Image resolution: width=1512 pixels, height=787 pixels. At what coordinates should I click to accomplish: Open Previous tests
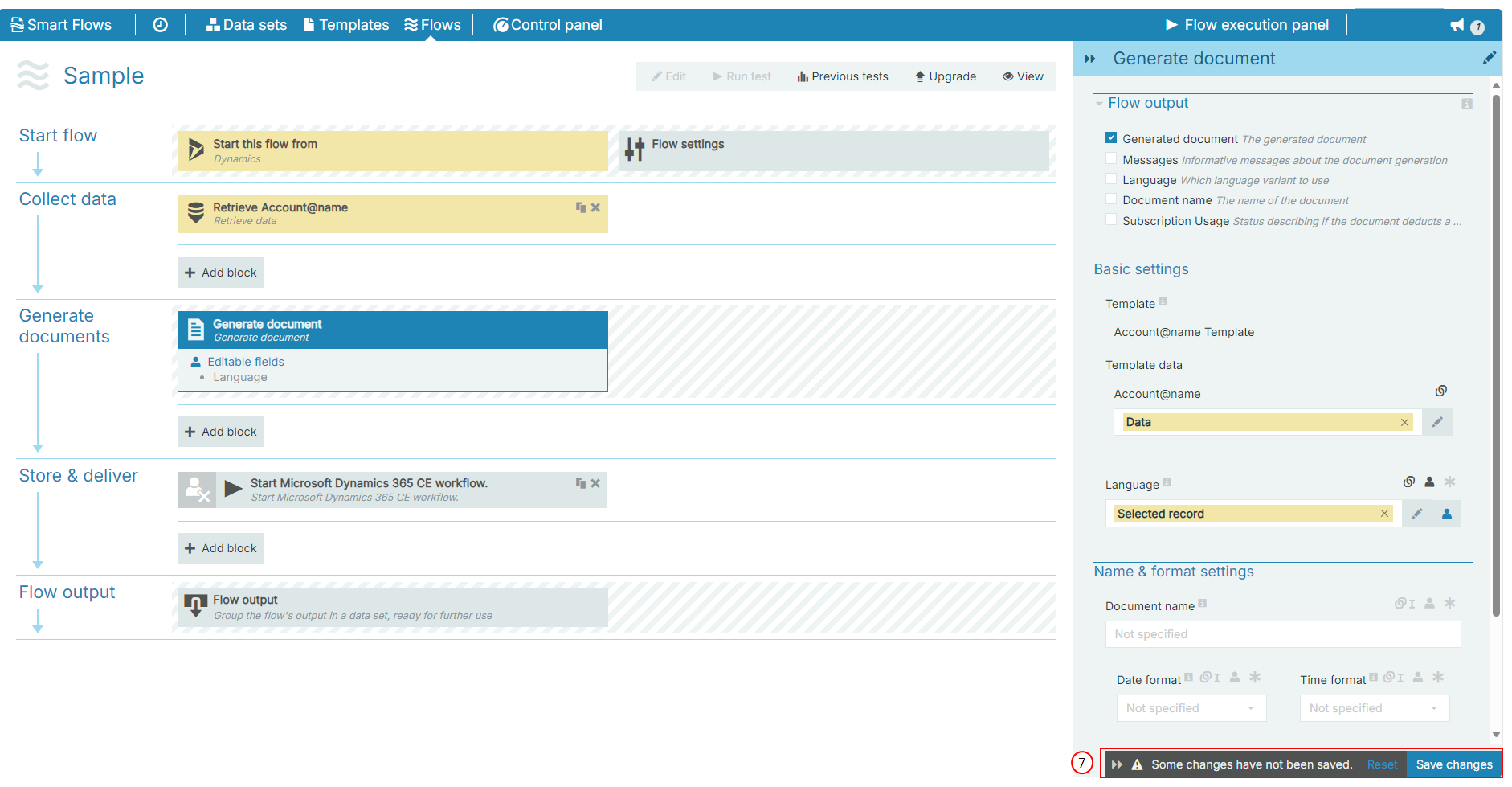pos(843,76)
